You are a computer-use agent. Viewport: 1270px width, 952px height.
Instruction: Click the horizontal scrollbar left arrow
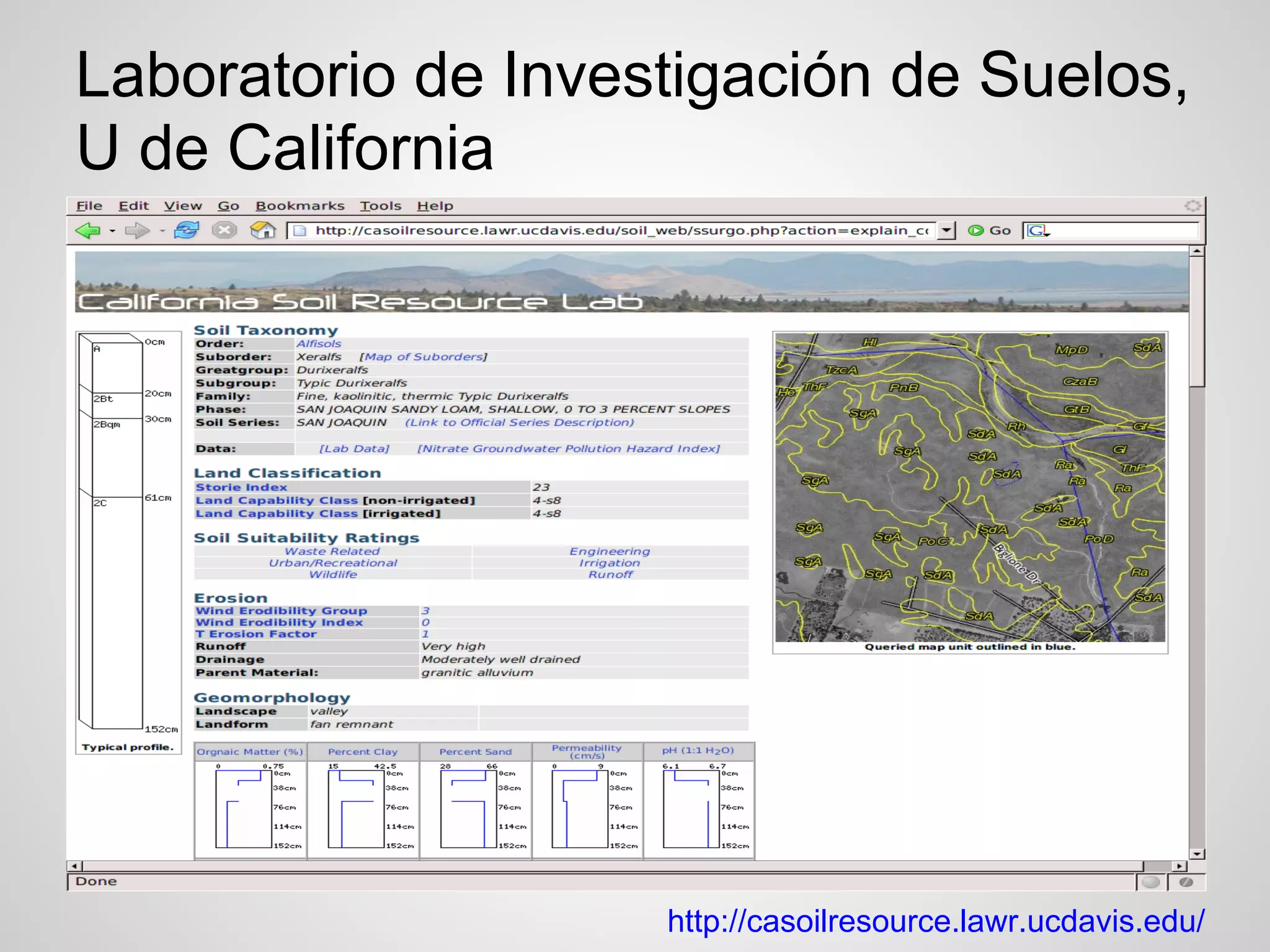[74, 866]
